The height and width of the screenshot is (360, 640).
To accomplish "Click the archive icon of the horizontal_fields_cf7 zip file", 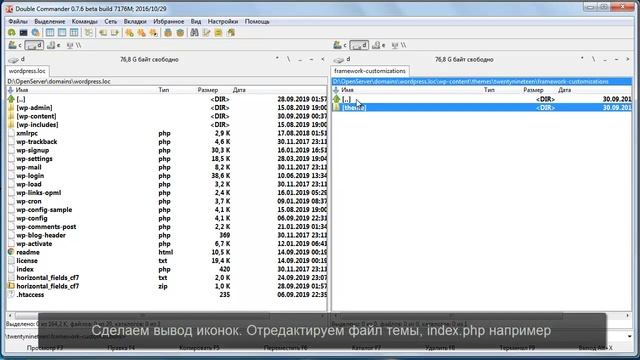I will (x=11, y=286).
